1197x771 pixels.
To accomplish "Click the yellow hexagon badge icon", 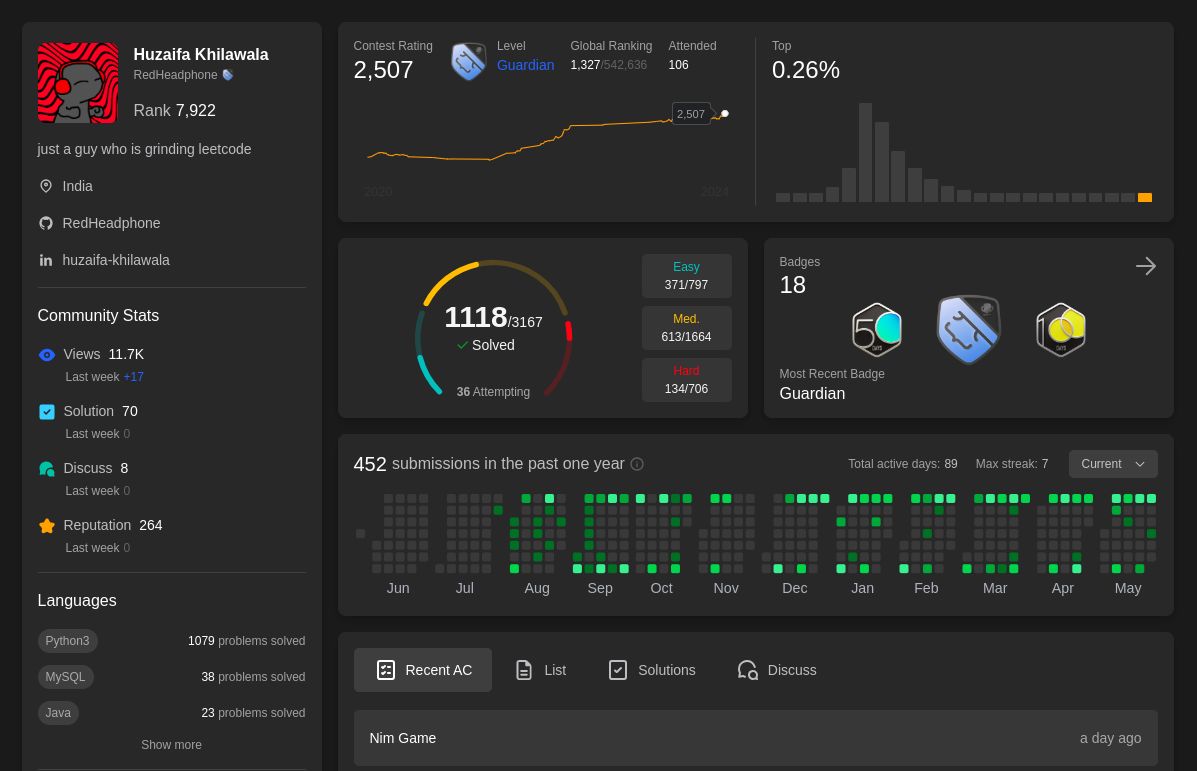I will [x=1061, y=330].
